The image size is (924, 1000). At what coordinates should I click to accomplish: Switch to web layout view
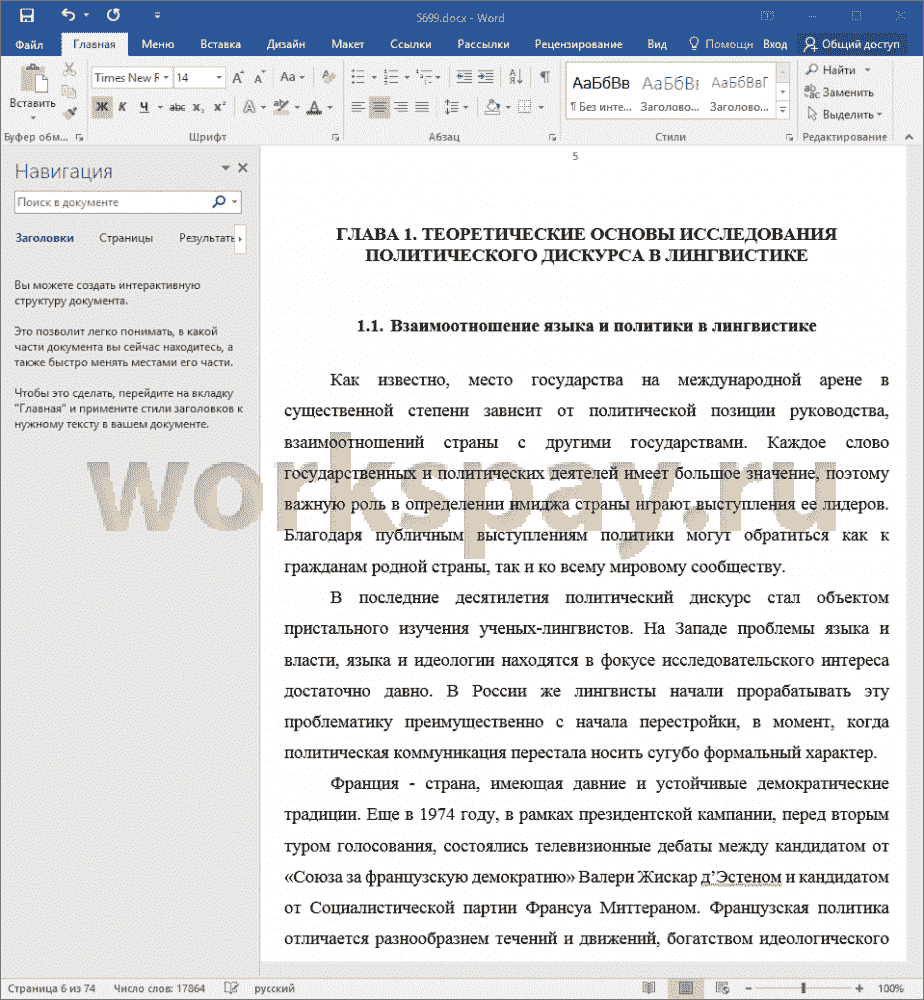point(722,987)
